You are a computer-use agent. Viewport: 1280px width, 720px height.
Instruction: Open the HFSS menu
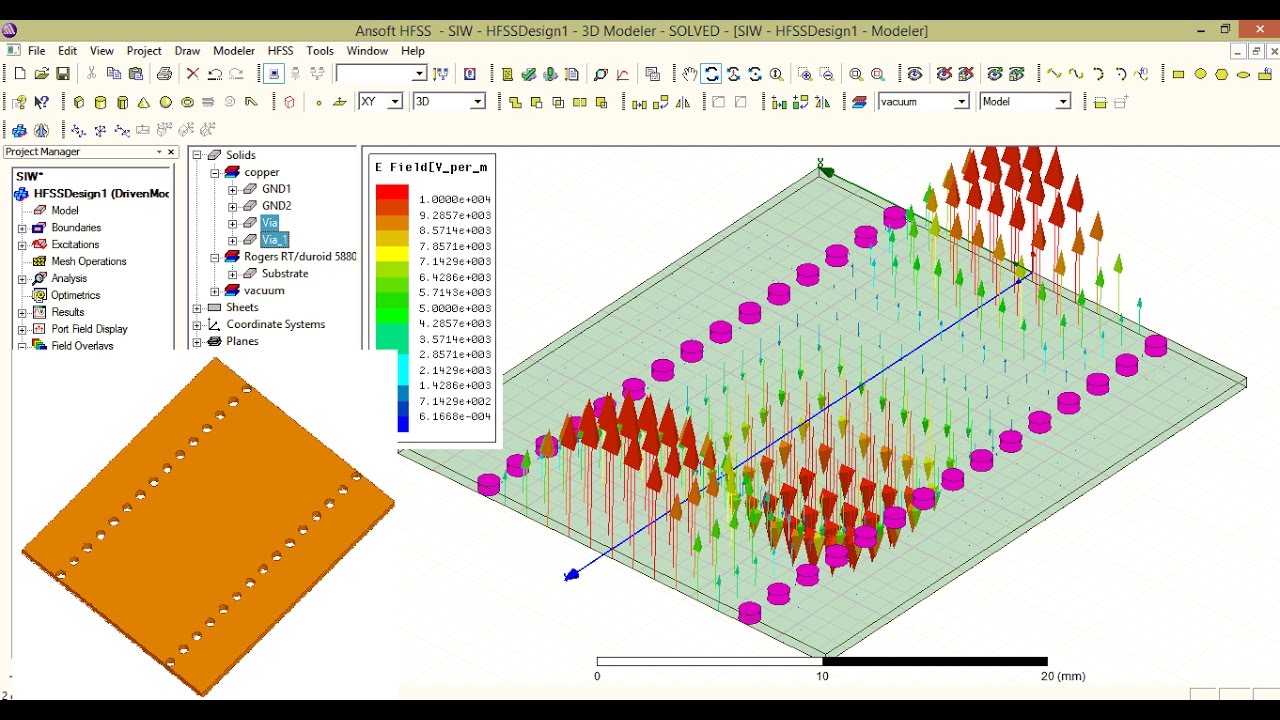pyautogui.click(x=281, y=51)
